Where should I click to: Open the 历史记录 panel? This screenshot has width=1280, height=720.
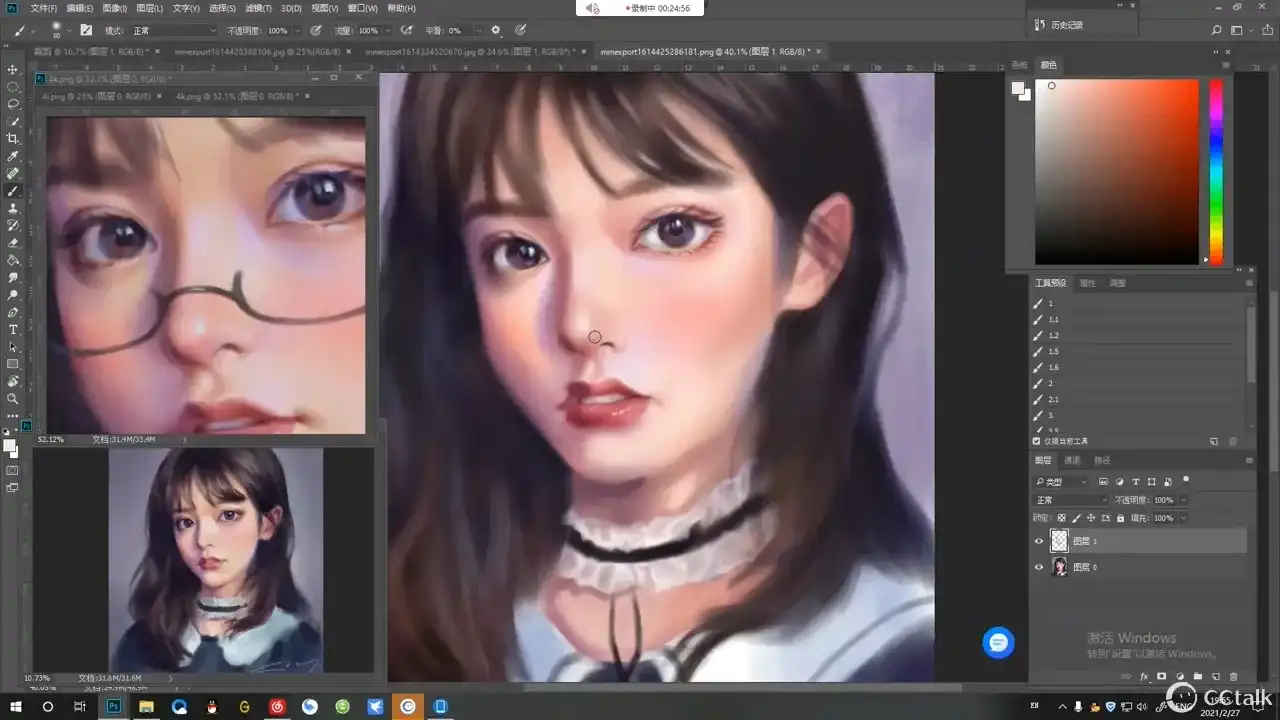1066,25
